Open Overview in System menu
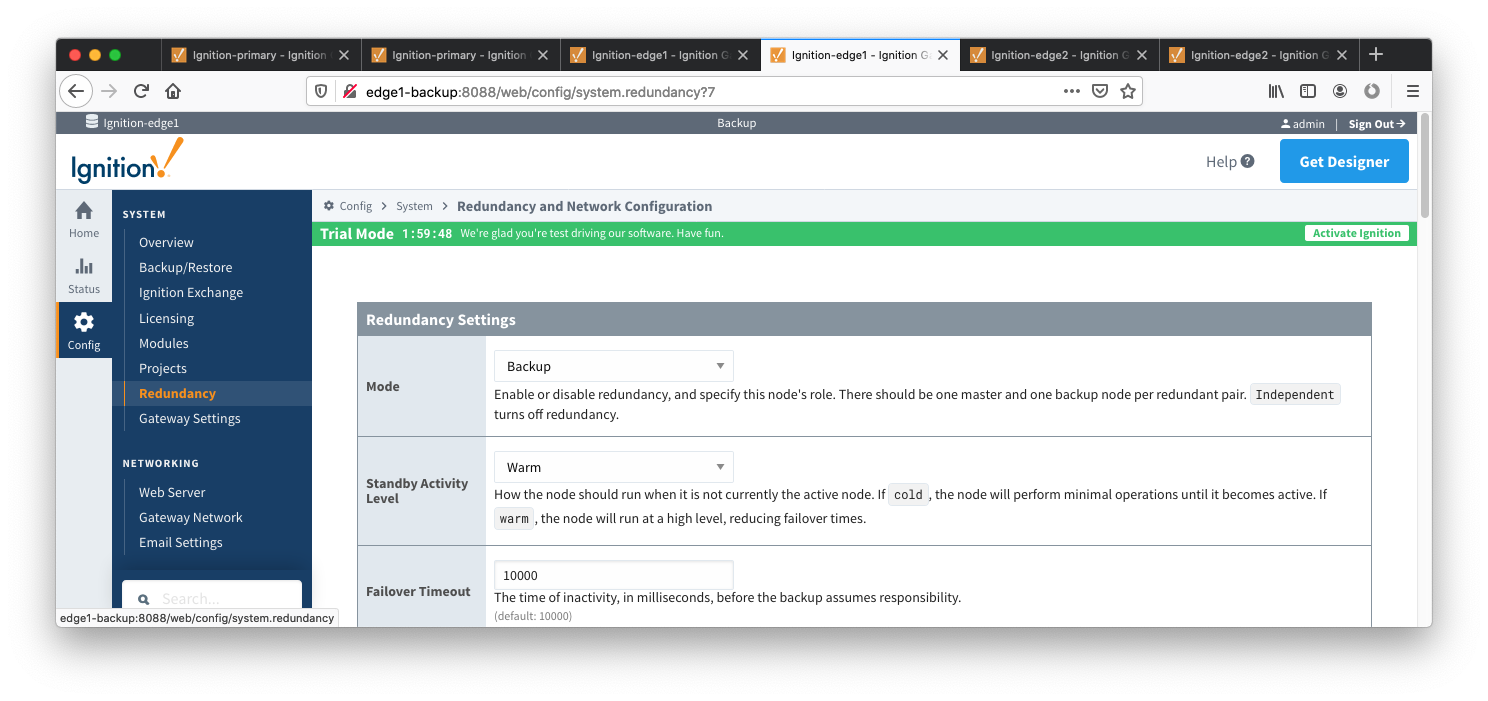 click(166, 242)
